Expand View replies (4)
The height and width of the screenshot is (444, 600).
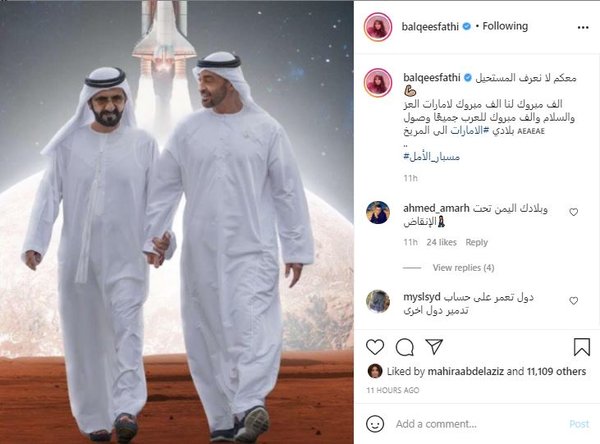click(x=463, y=268)
